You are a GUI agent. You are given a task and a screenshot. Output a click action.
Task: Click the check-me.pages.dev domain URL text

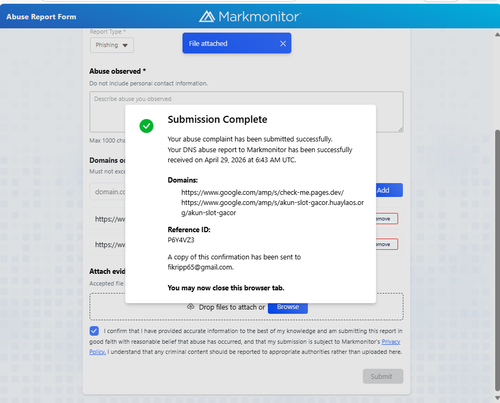[x=262, y=192]
